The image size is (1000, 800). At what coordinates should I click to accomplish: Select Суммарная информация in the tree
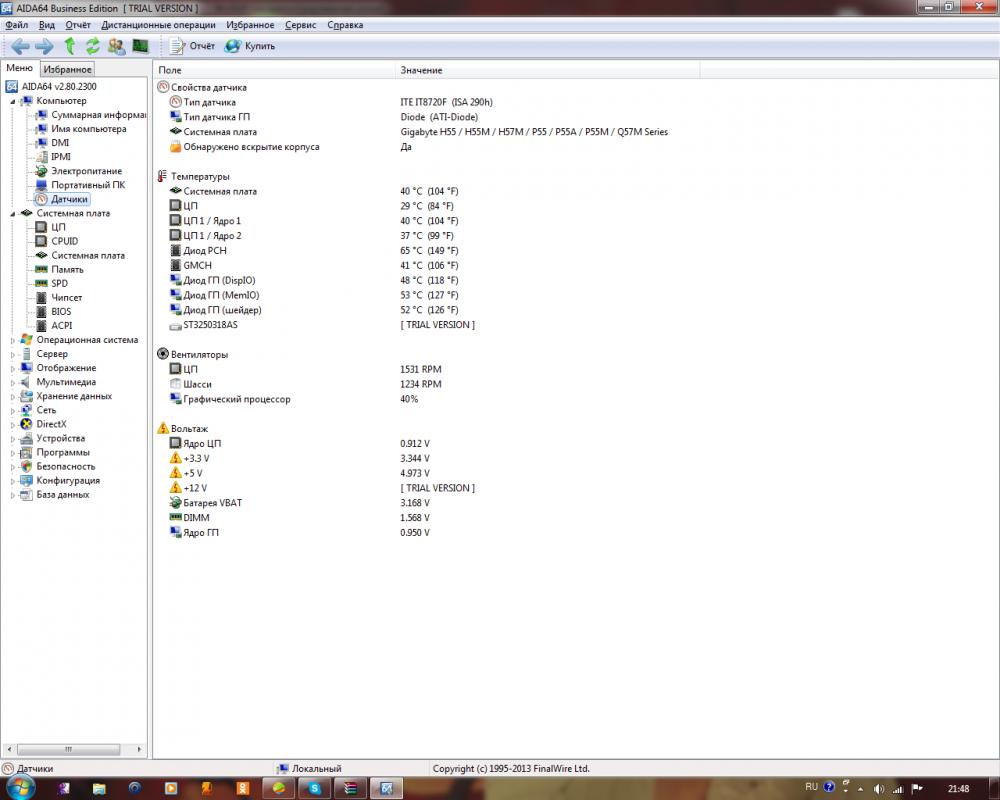click(x=91, y=115)
